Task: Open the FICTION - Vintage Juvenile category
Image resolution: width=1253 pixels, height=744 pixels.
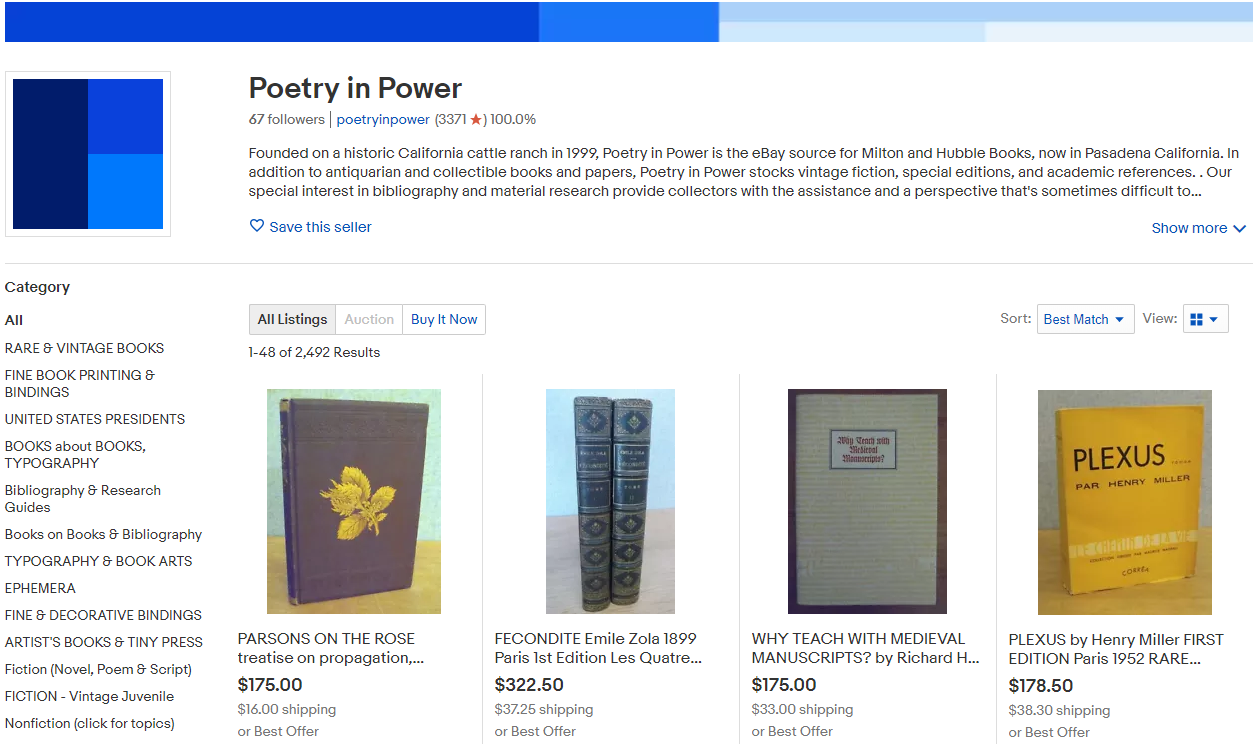Action: click(x=87, y=695)
